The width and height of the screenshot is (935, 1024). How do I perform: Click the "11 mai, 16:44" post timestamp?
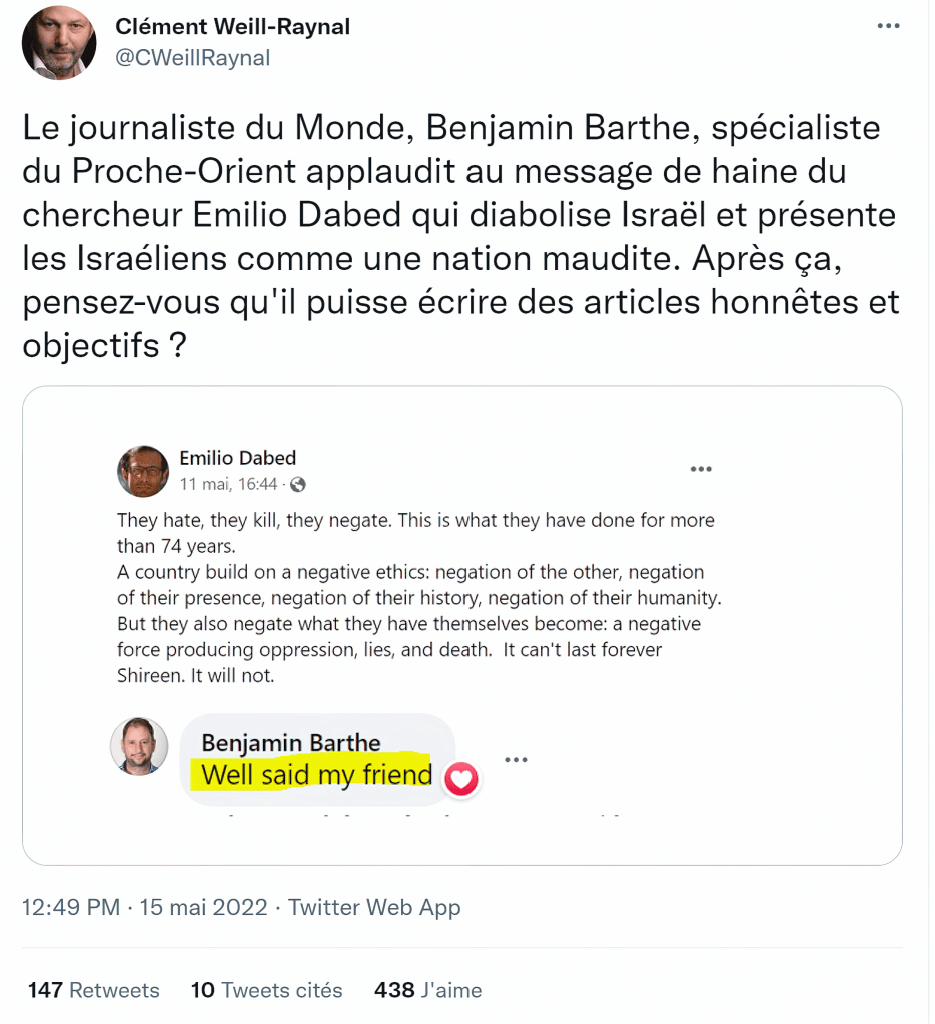229,485
